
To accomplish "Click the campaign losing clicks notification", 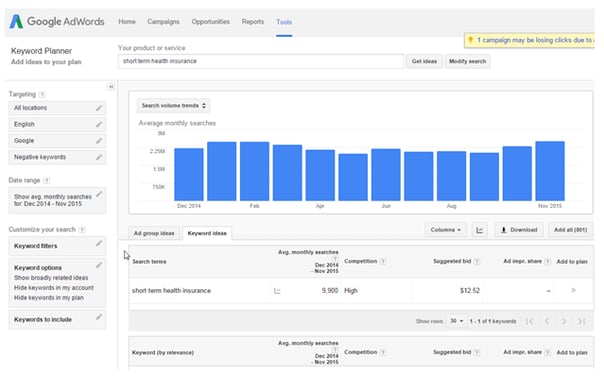I will click(530, 40).
